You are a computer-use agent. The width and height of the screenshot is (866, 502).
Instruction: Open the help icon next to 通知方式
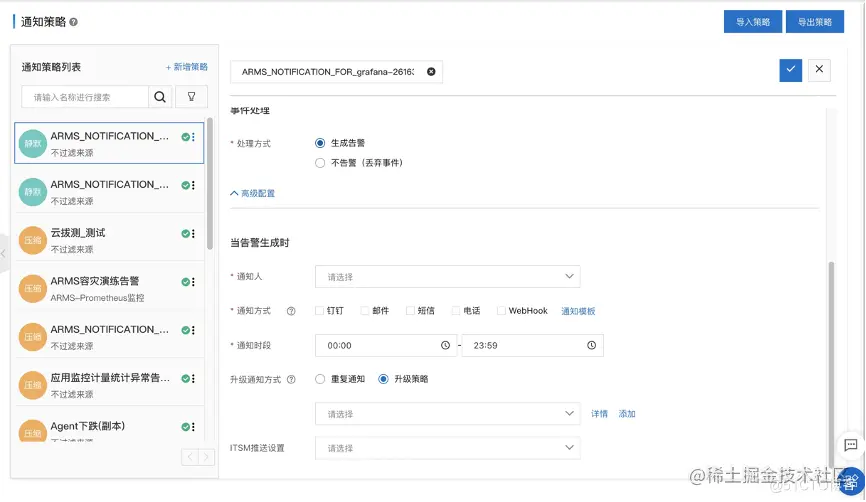(291, 311)
